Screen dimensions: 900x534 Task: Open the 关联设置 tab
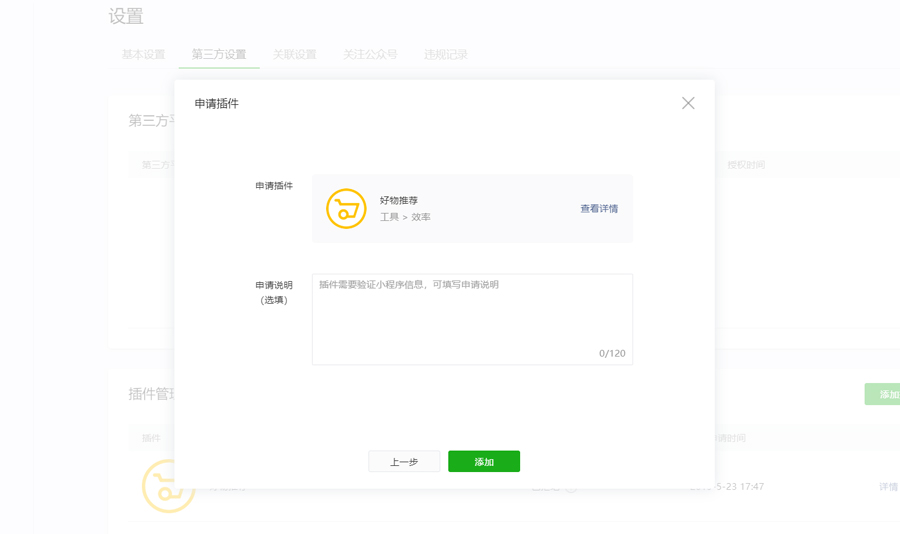coord(294,55)
